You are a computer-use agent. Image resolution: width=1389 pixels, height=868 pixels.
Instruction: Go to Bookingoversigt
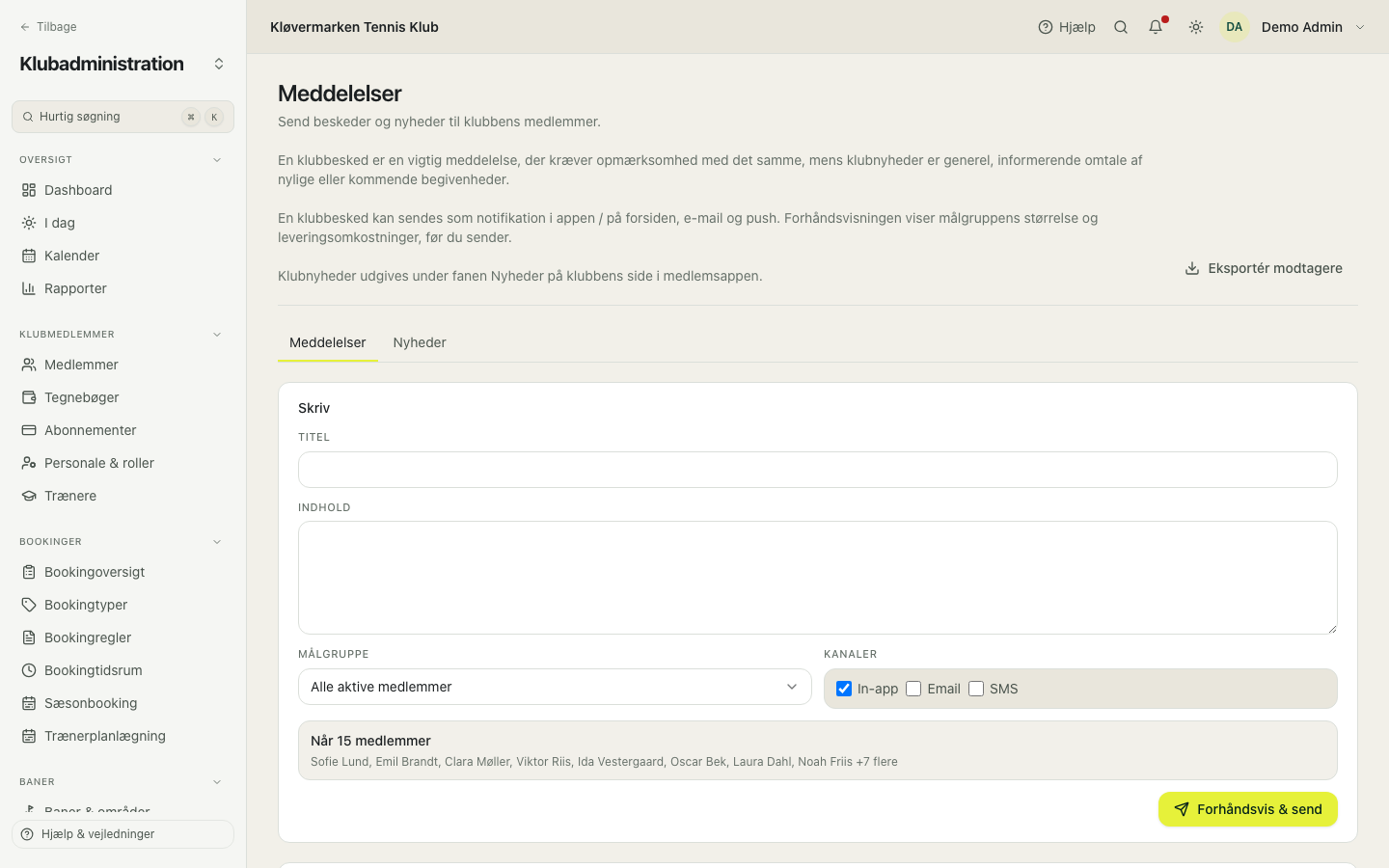coord(123,572)
